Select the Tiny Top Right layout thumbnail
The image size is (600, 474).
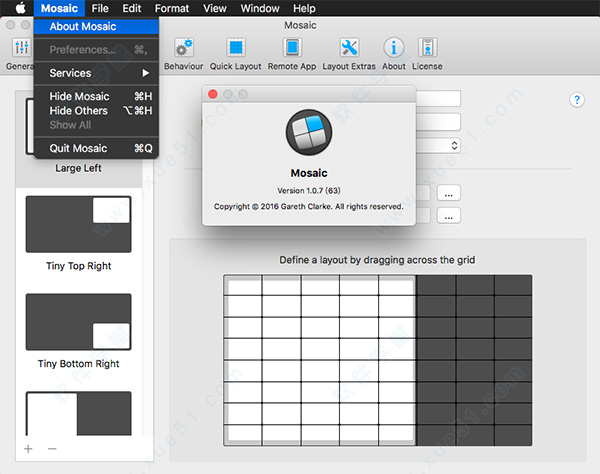(78, 224)
